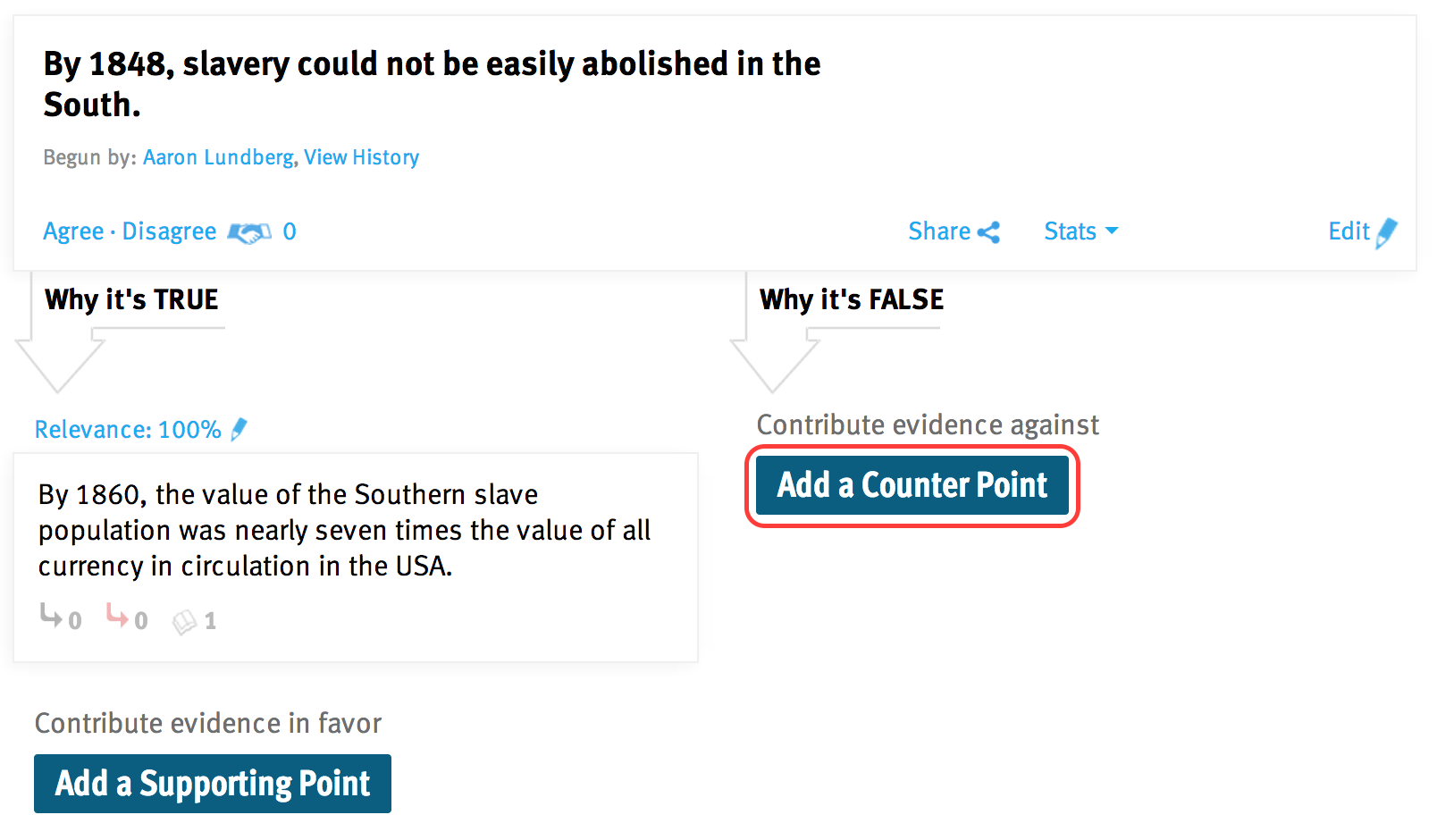
Task: Open the View History link
Action: (361, 157)
